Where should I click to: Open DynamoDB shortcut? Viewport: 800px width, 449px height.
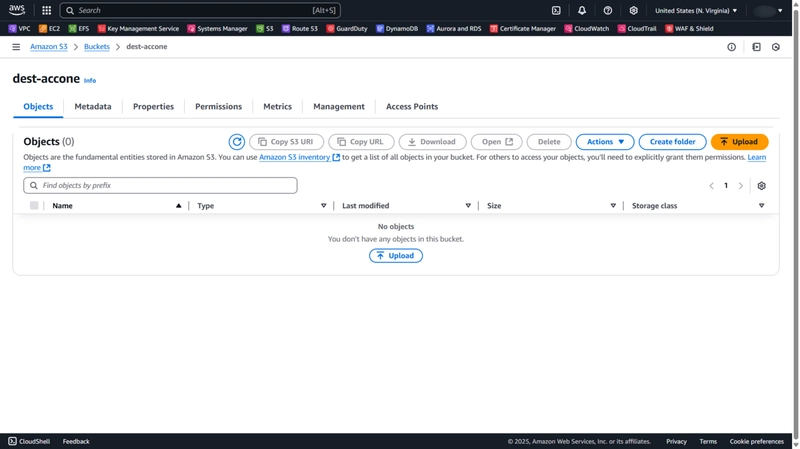[x=397, y=29]
